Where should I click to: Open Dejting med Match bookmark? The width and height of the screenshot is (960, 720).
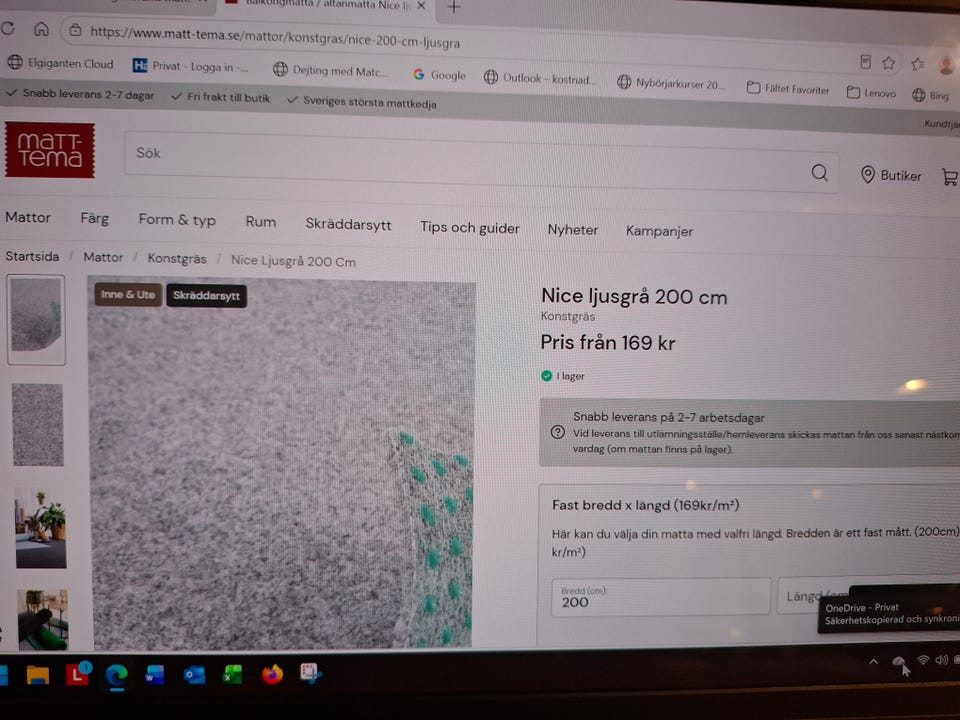click(331, 71)
